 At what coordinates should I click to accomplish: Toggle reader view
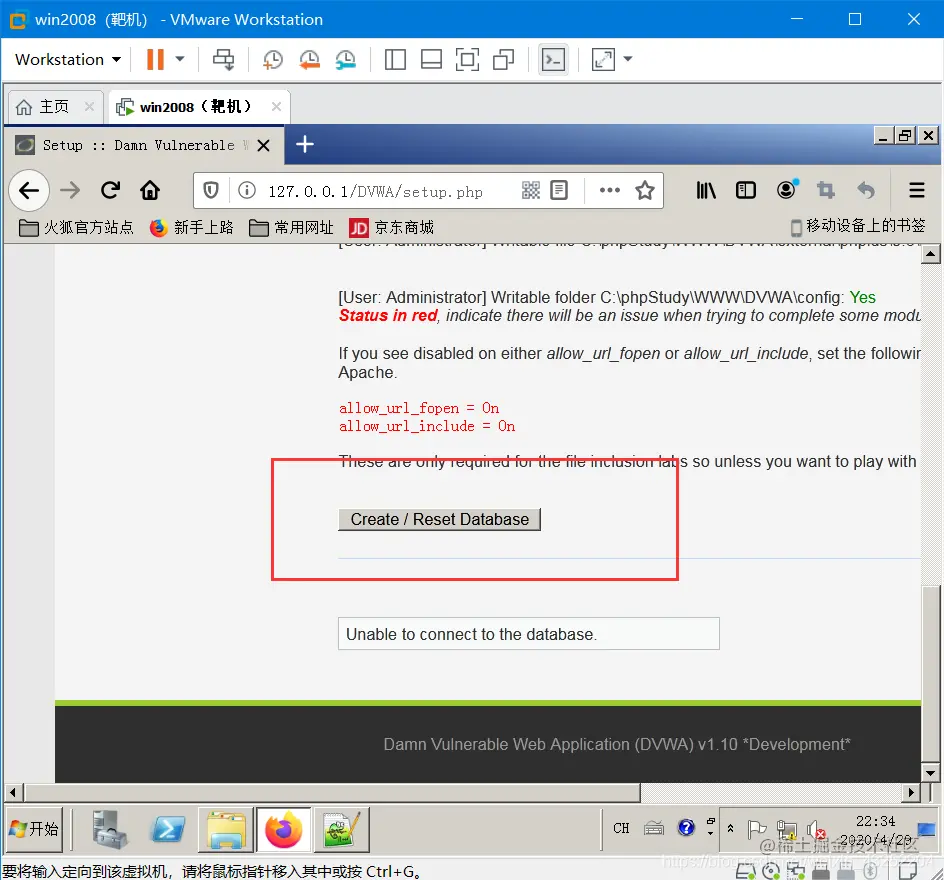pyautogui.click(x=559, y=191)
